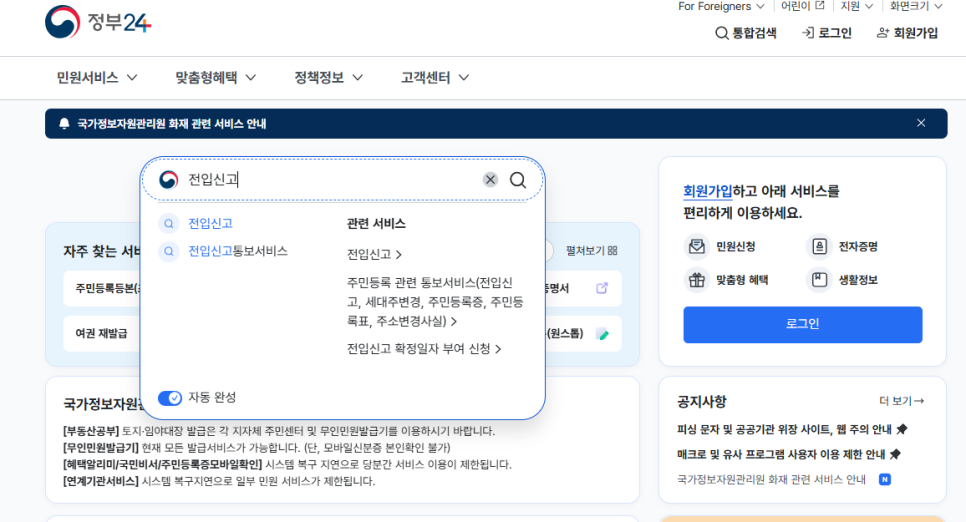Select the 전입신고통보서비스 suggestion

[x=237, y=251]
